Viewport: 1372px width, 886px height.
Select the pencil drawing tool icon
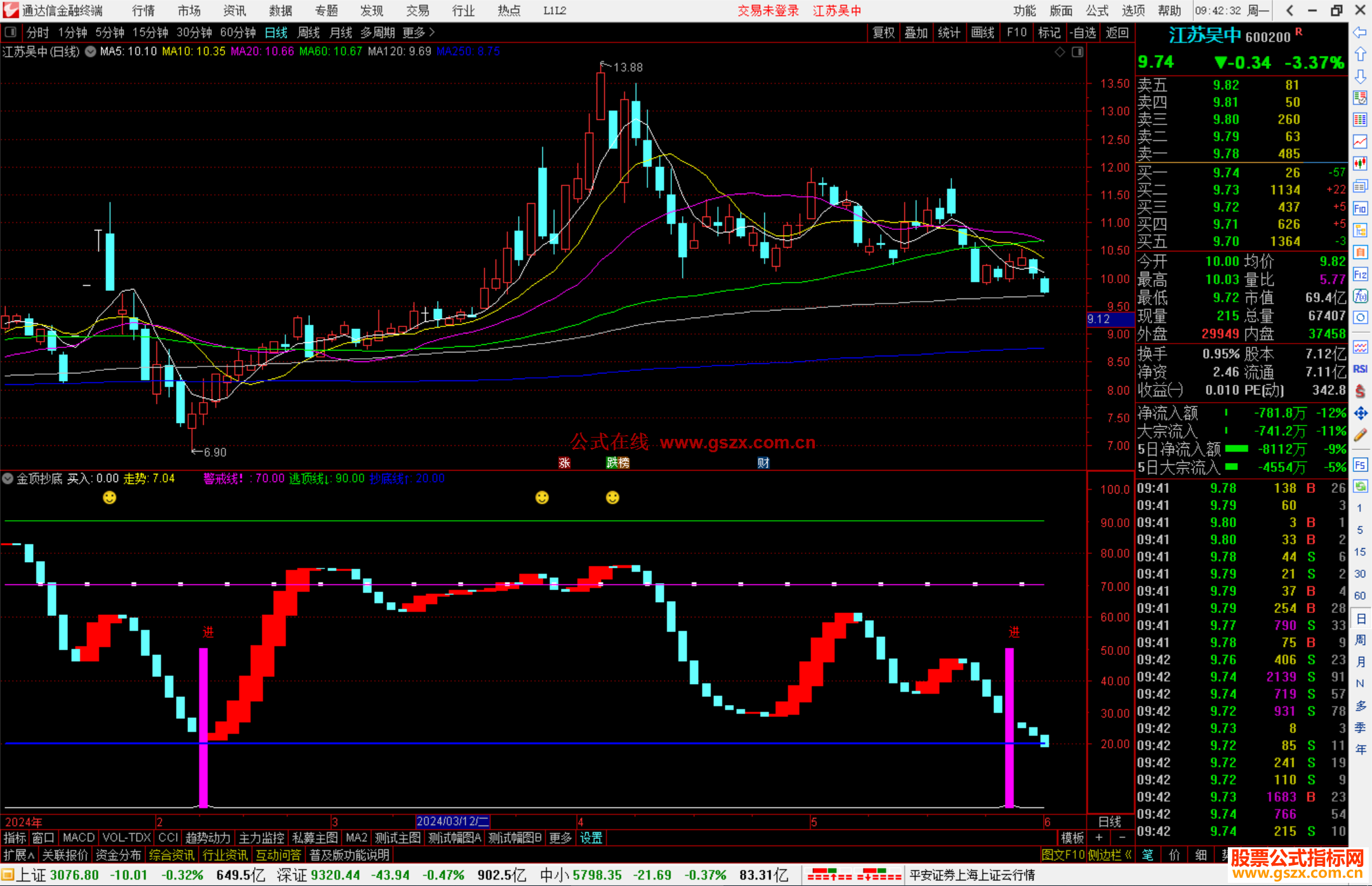(1360, 436)
